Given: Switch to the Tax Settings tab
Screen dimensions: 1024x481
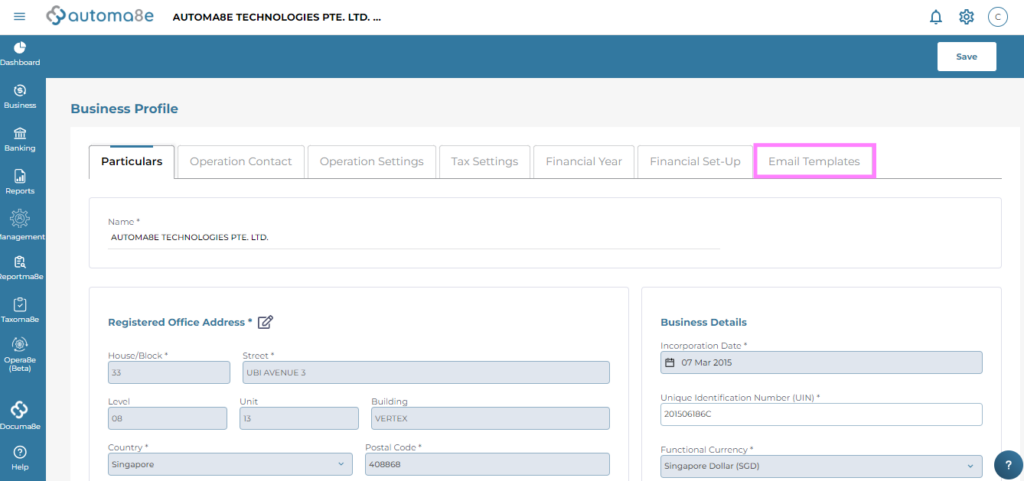Looking at the screenshot, I should pos(485,161).
